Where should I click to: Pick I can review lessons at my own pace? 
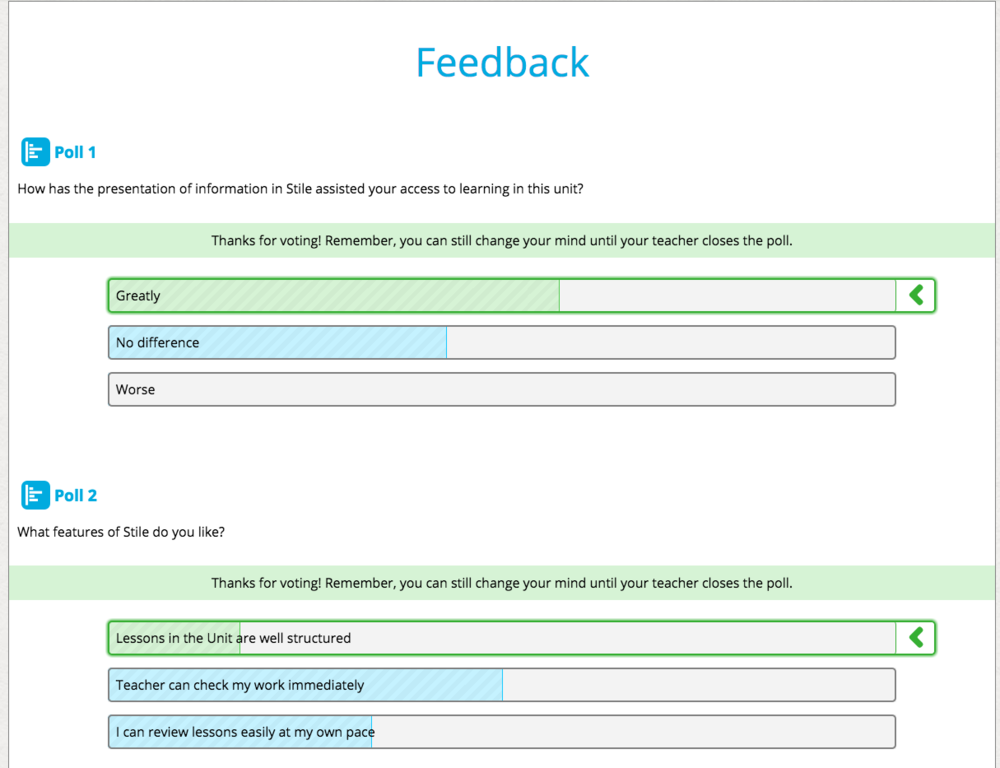point(400,732)
